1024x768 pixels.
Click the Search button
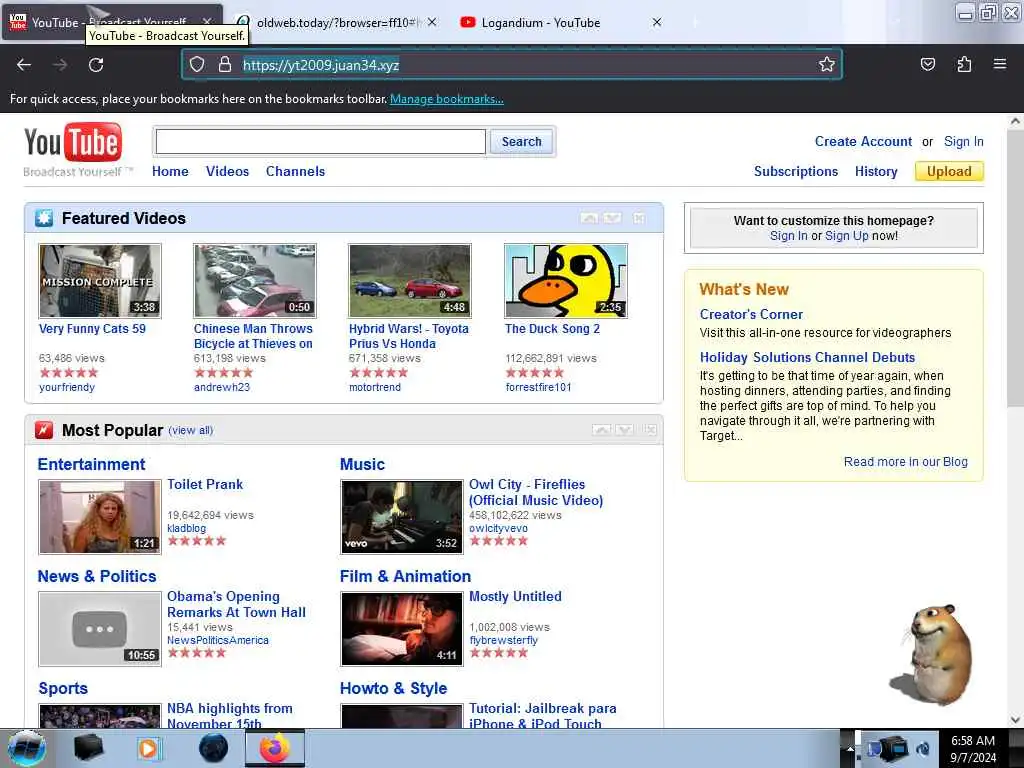coord(521,141)
